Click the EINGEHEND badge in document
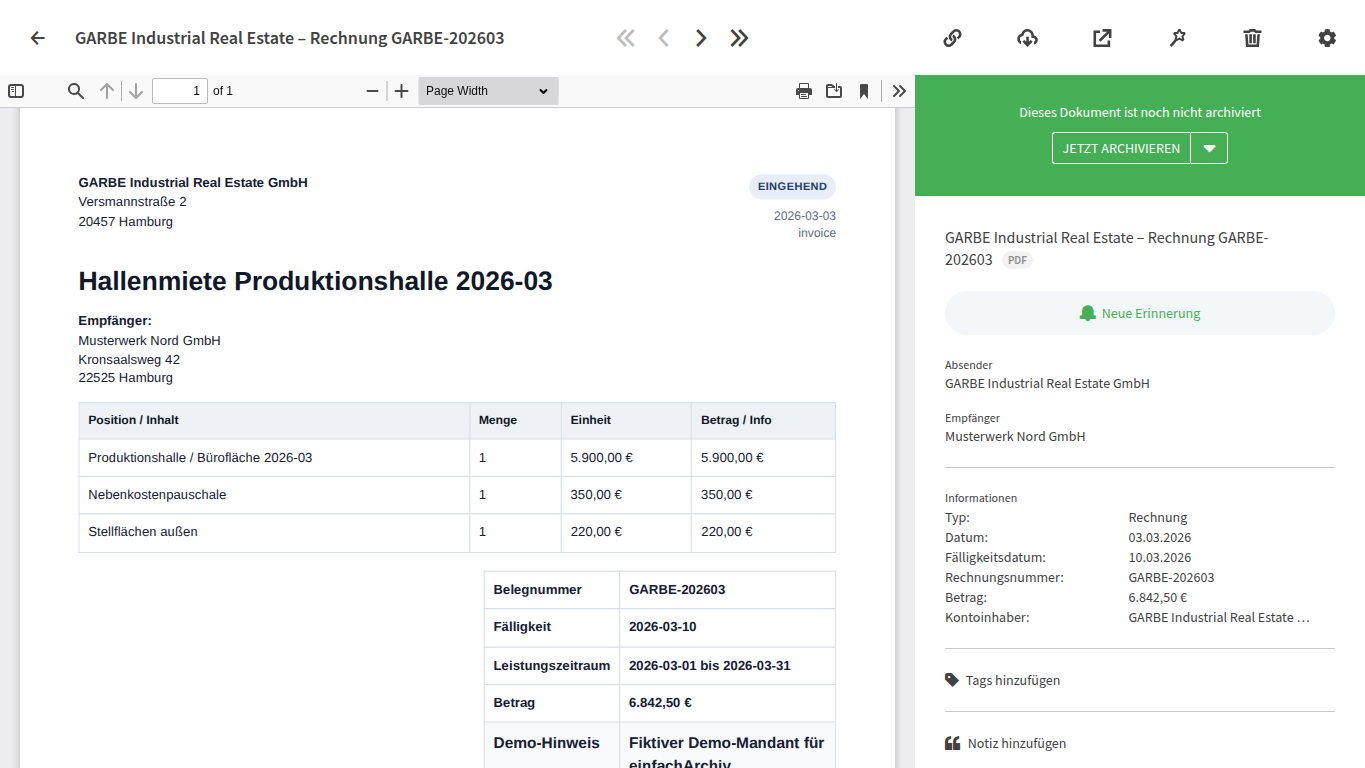This screenshot has width=1365, height=768. click(792, 187)
